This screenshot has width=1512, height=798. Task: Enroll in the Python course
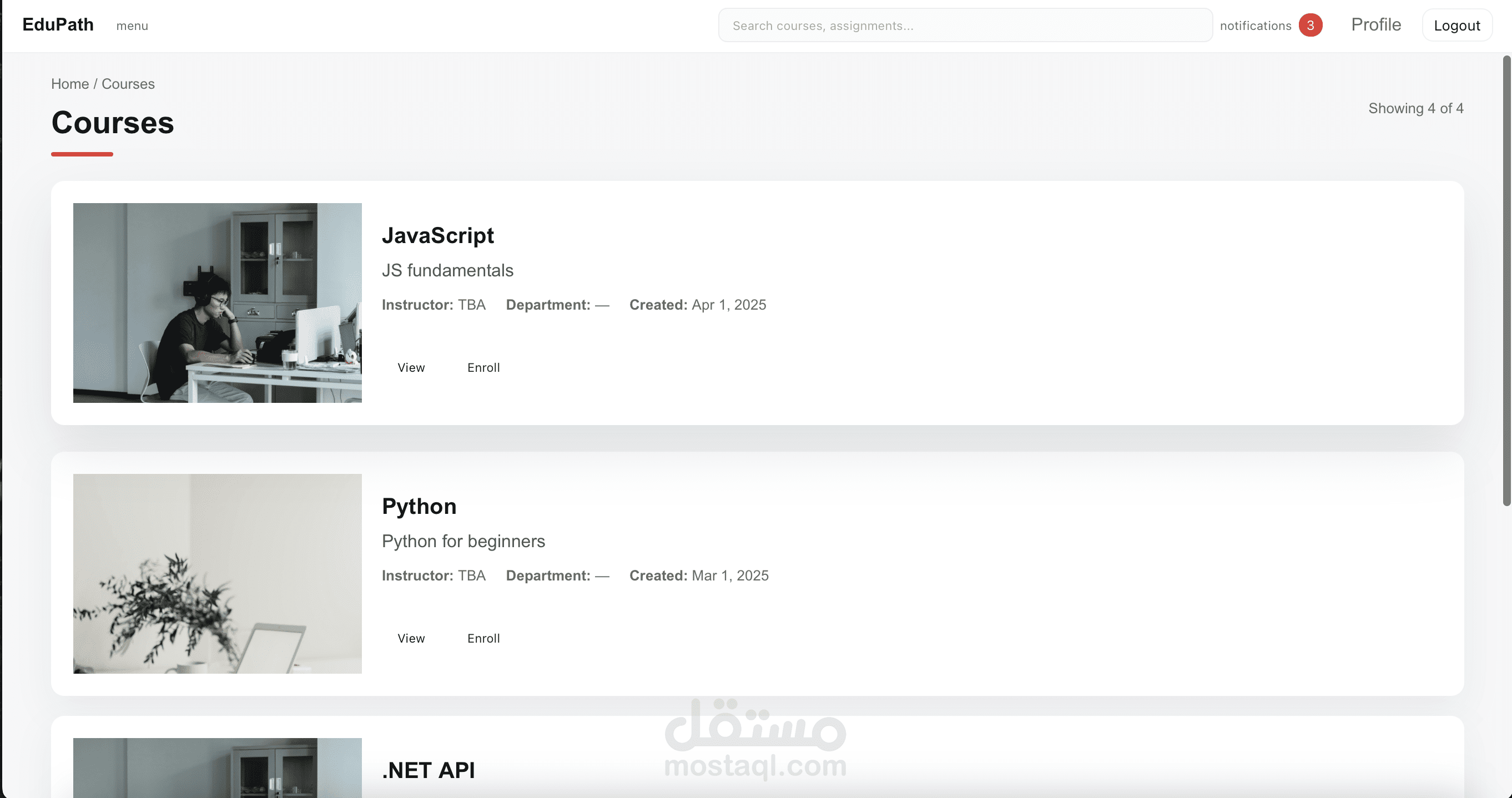pyautogui.click(x=483, y=638)
